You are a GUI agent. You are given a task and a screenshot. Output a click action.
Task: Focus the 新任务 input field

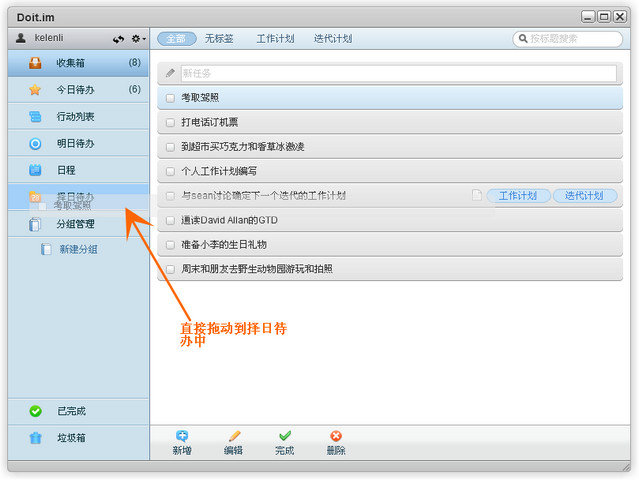[397, 73]
